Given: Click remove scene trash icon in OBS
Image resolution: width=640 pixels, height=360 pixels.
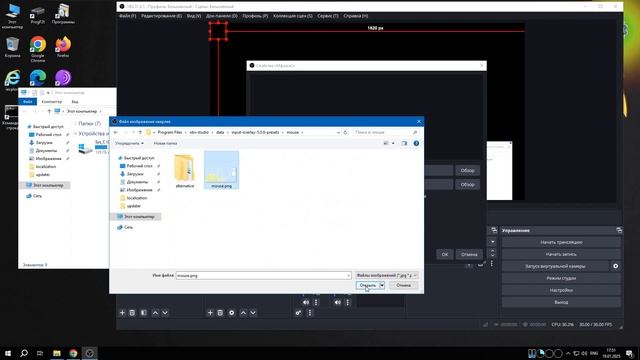Looking at the screenshot, I should coord(132,313).
